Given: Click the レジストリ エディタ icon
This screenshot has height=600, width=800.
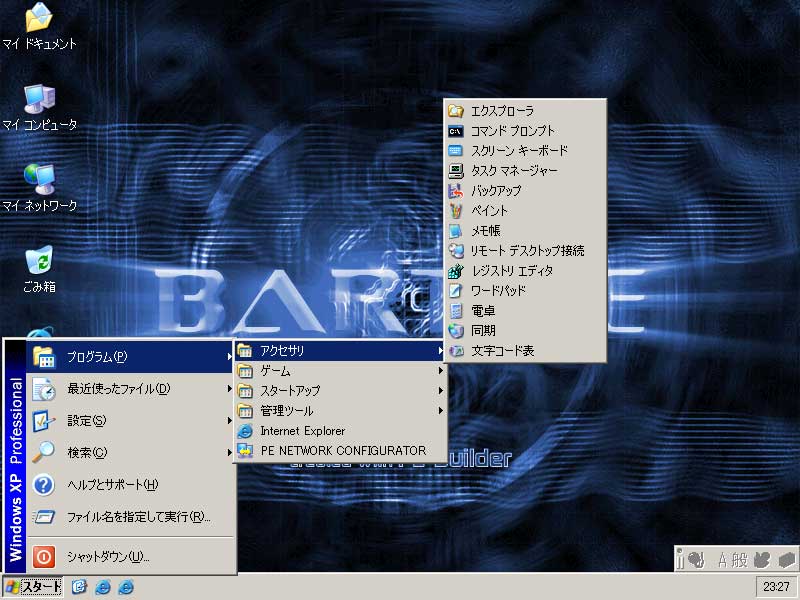Looking at the screenshot, I should tap(456, 271).
